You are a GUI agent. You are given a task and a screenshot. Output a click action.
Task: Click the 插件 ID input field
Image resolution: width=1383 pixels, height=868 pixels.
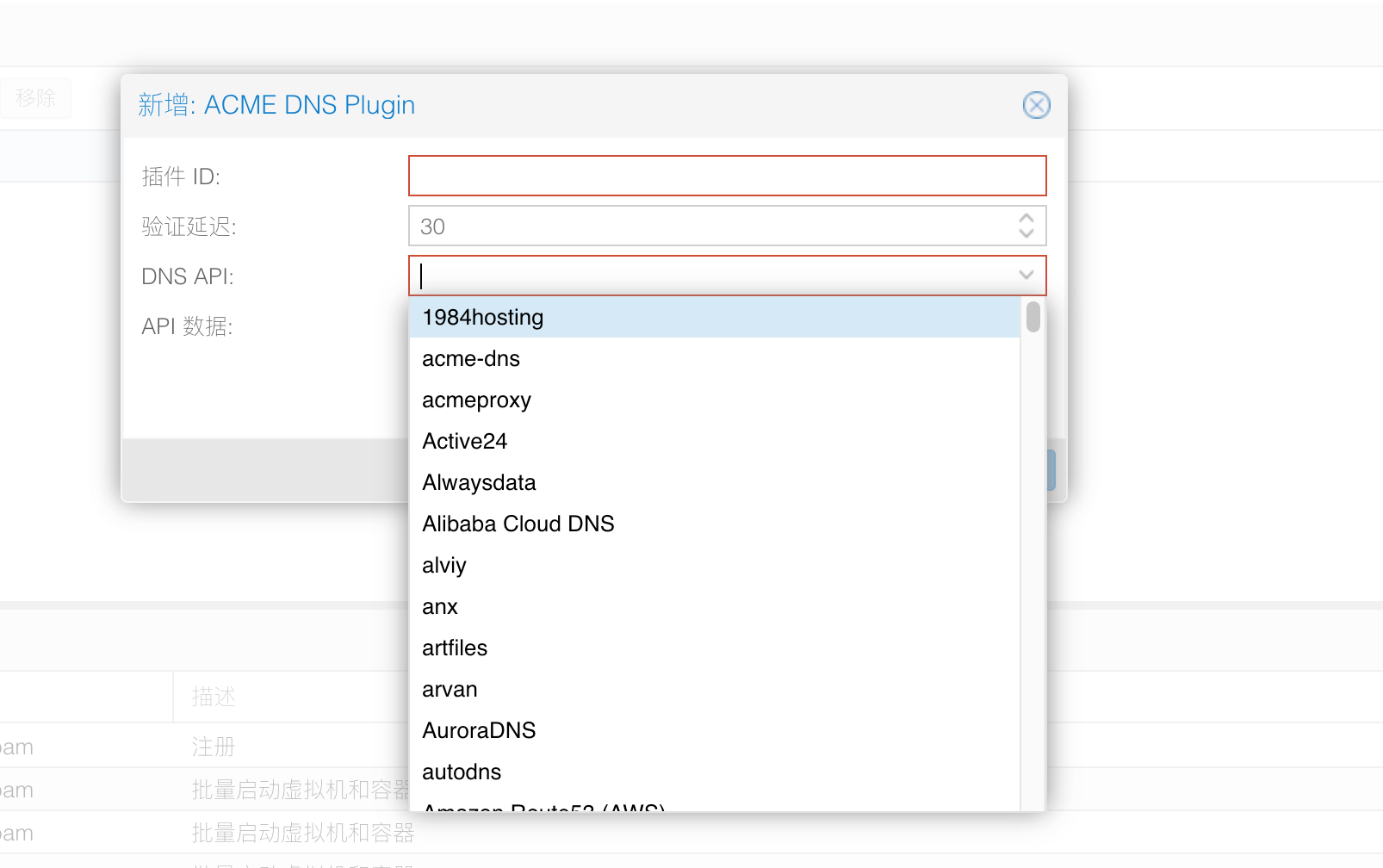pos(728,176)
